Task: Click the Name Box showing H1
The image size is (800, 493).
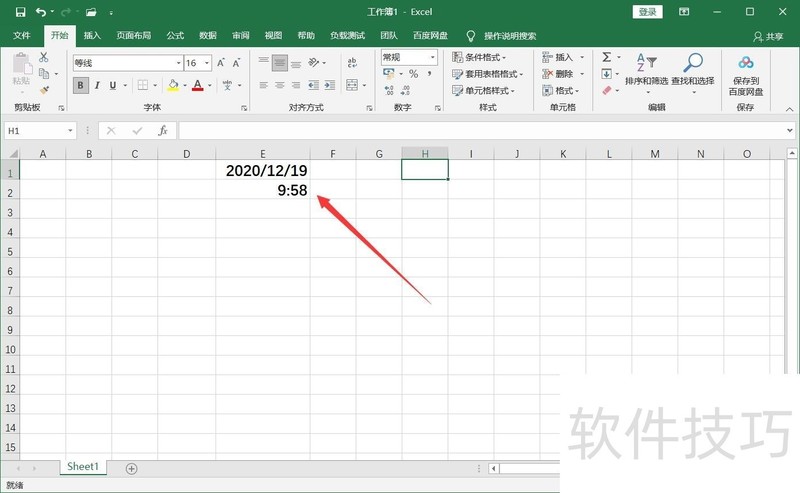Action: (40, 131)
